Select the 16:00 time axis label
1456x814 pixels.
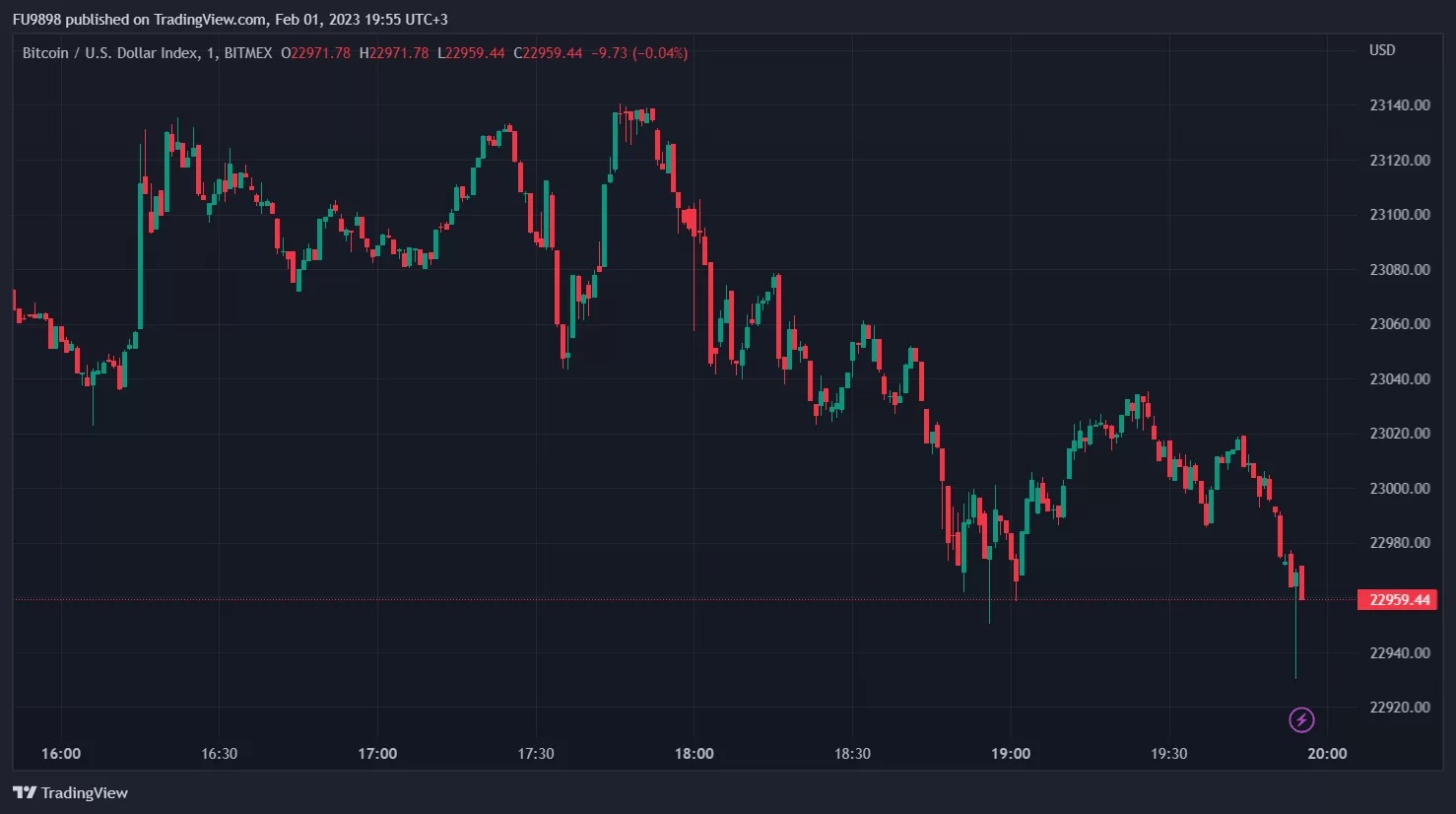61,754
